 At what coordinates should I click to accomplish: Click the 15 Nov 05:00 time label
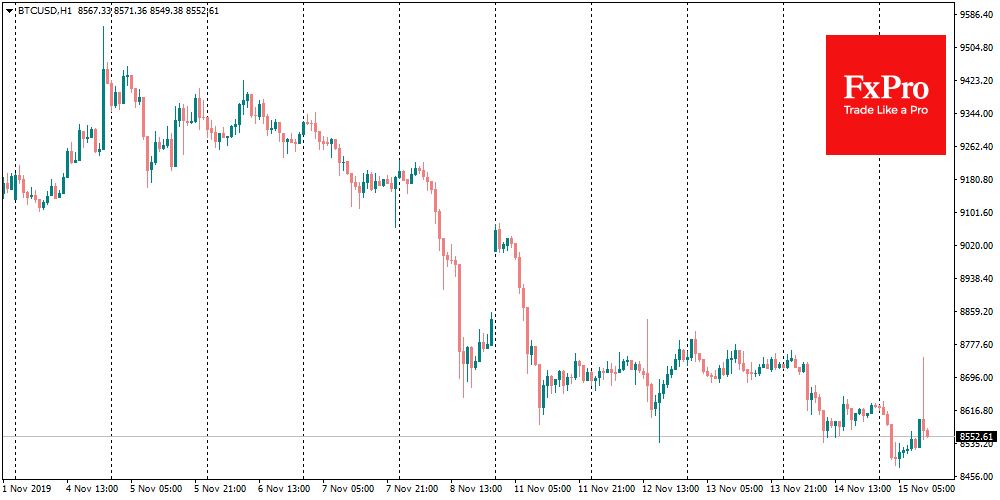point(927,489)
